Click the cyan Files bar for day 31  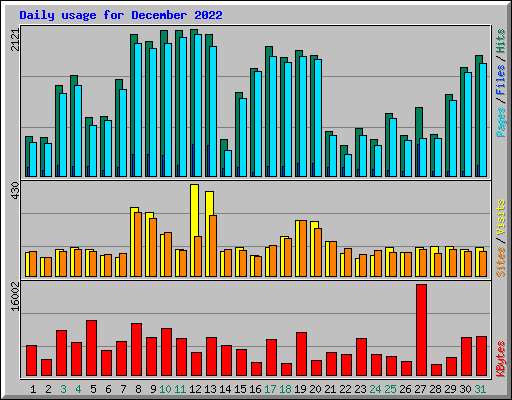pos(483,120)
